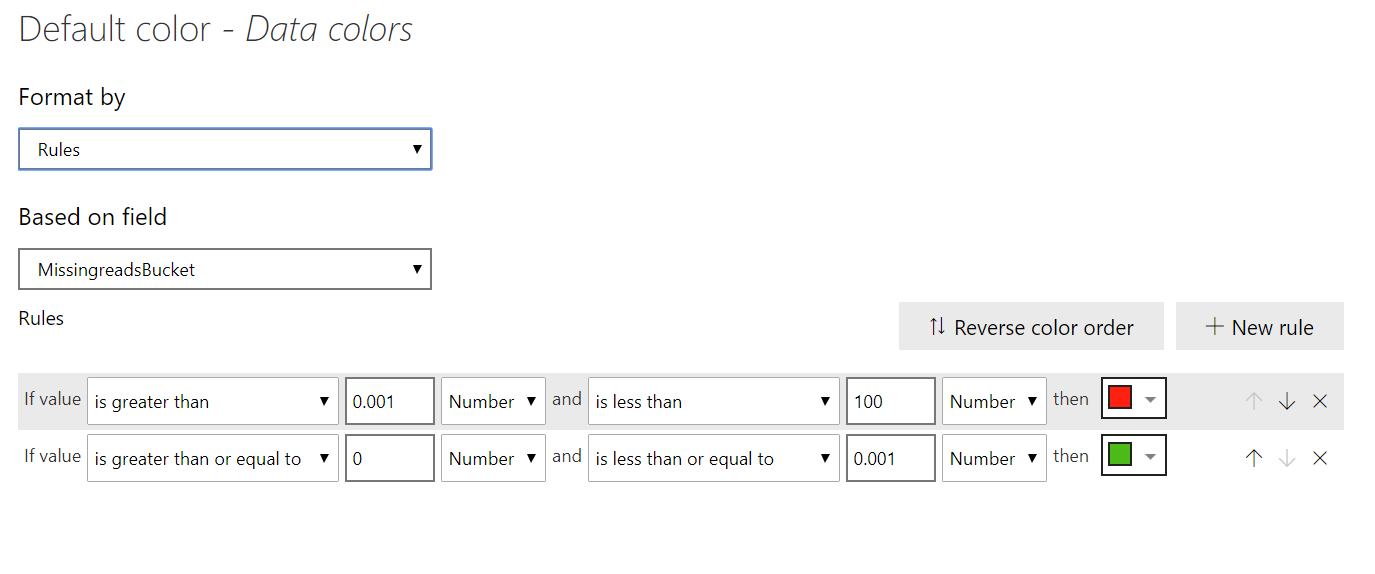Open 'is greater than or equal to' dropdown

click(x=213, y=458)
